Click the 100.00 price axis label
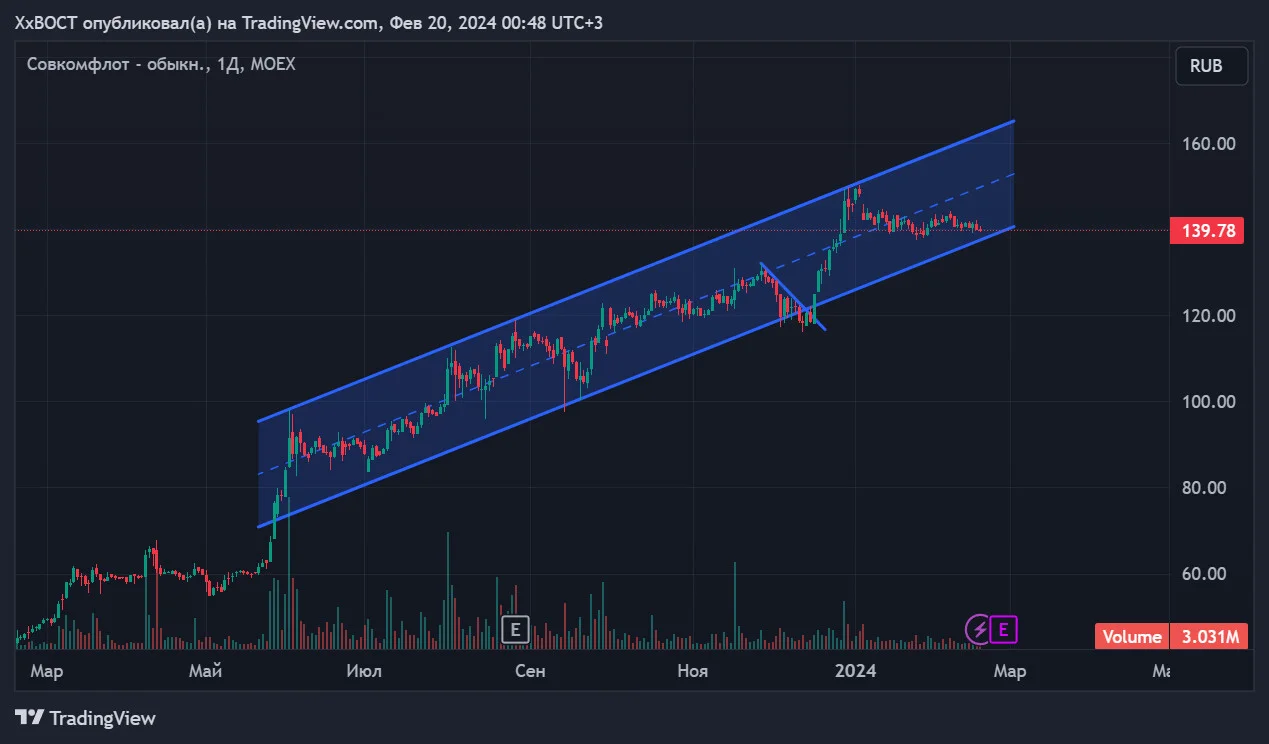The width and height of the screenshot is (1269, 744). tap(1209, 402)
